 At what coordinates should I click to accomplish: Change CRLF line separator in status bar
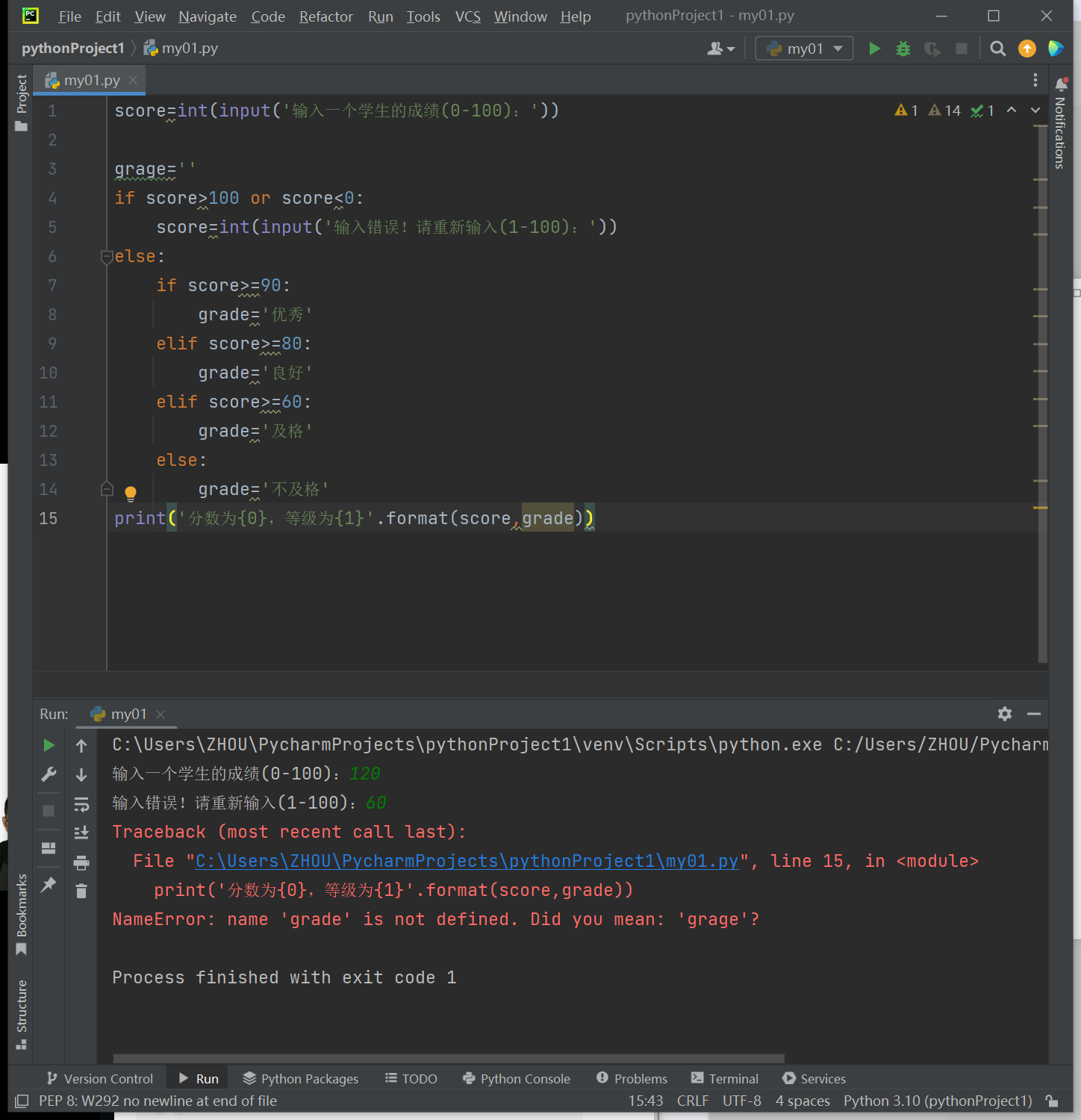692,1101
